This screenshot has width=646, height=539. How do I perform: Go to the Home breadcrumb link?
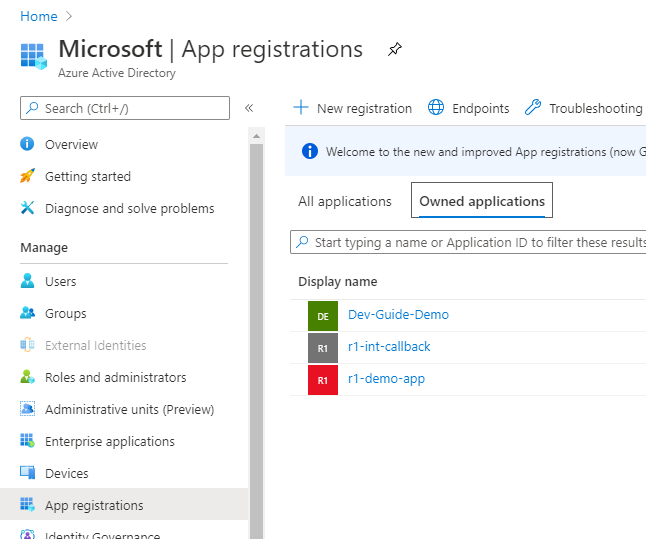(x=39, y=16)
